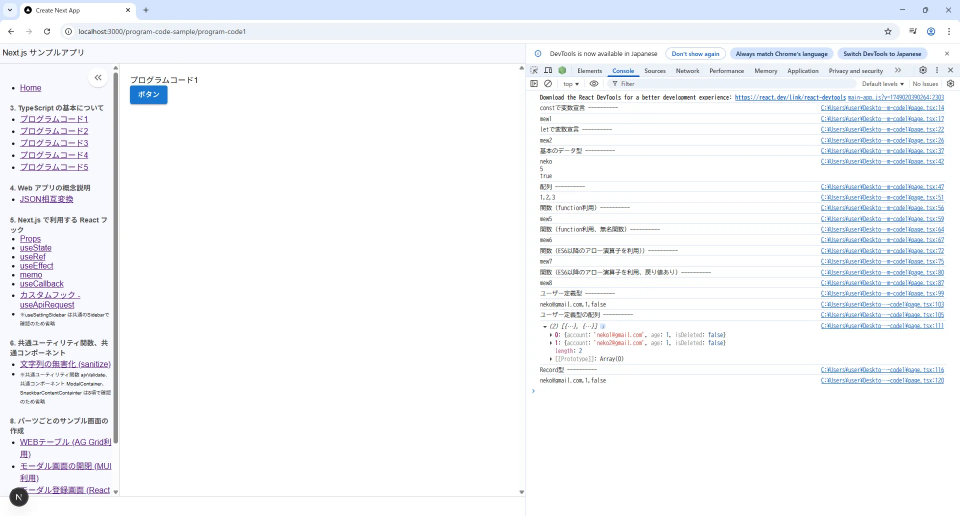
Task: Click the address bar URL
Action: 162,31
